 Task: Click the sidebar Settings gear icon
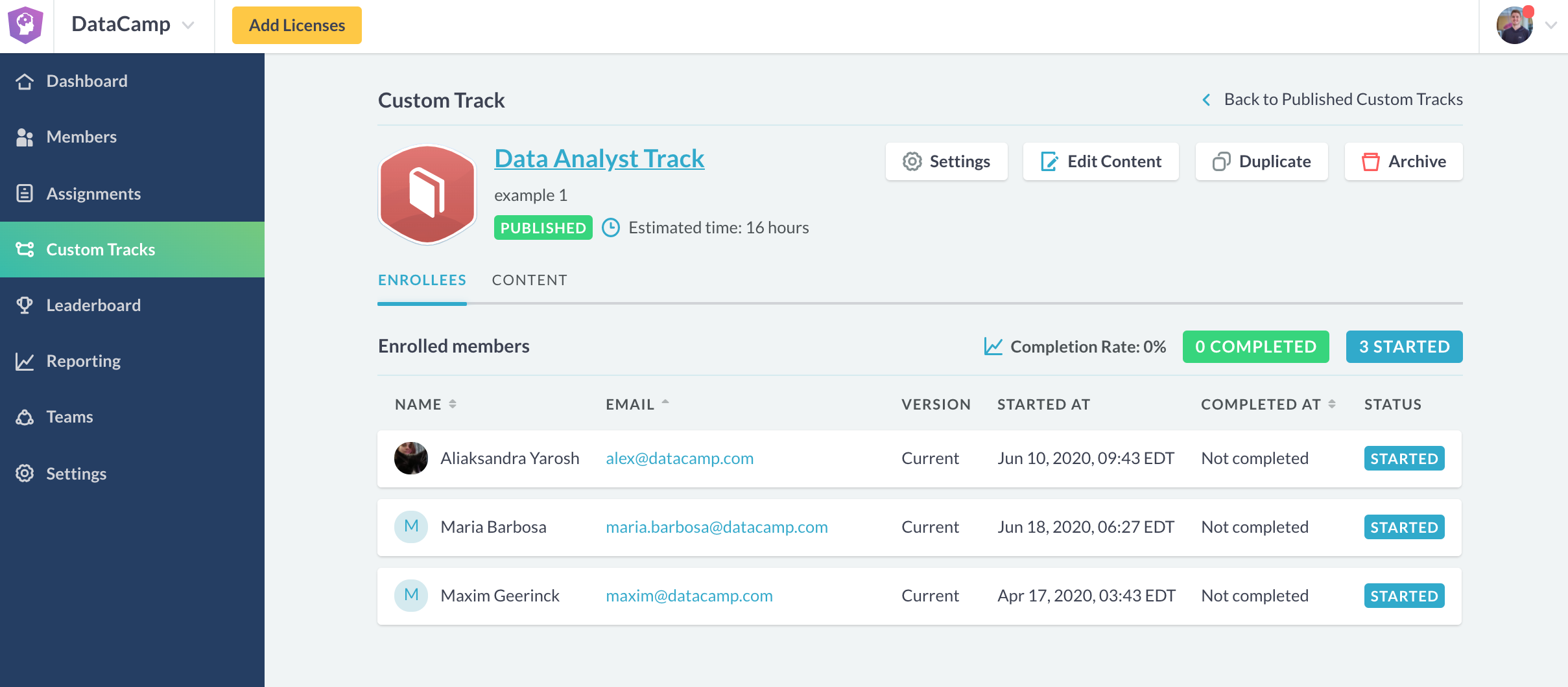[x=25, y=474]
